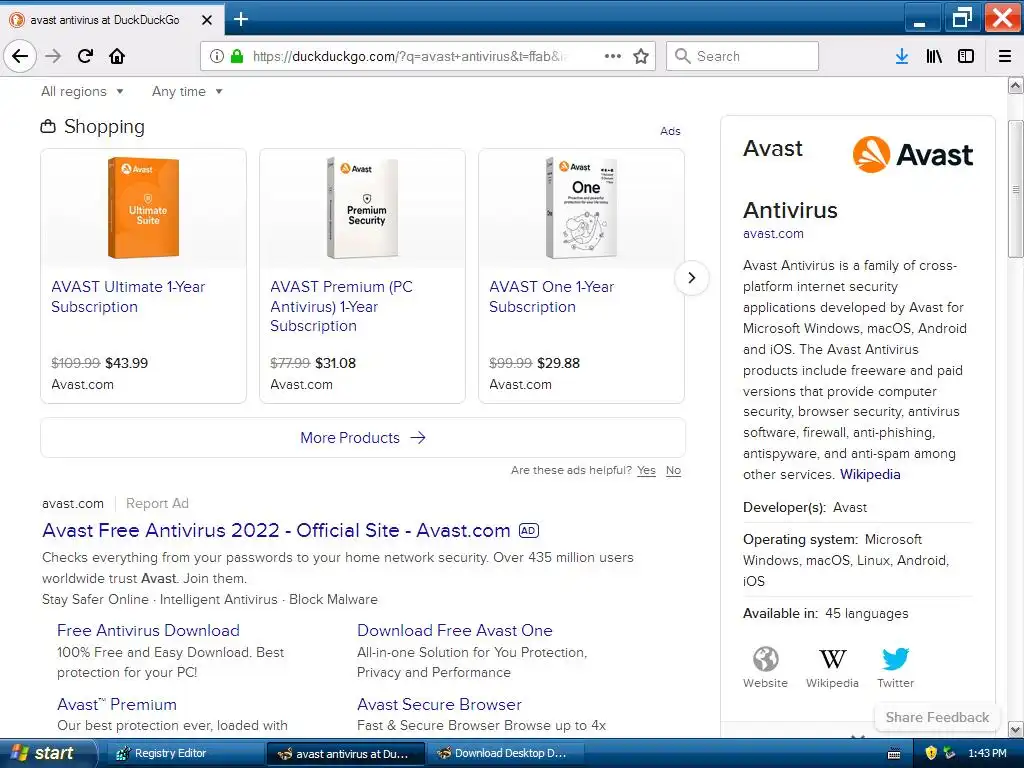1024x768 pixels.
Task: Bookmark this page with the star
Action: coord(641,56)
